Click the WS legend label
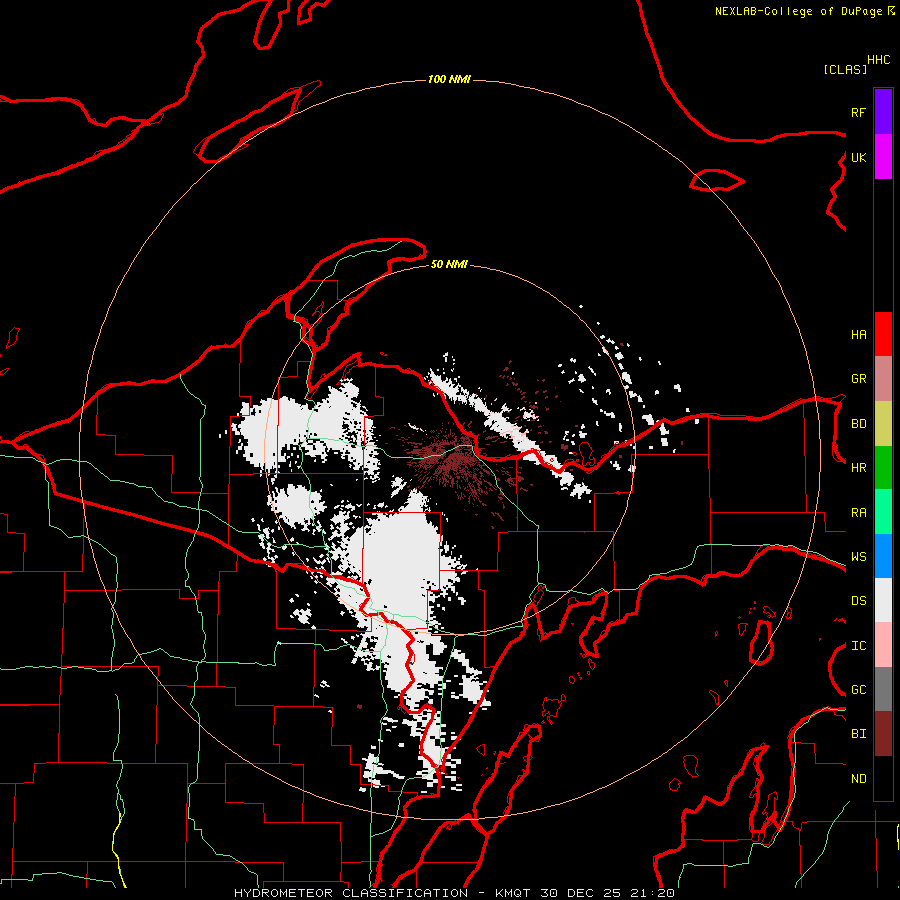The width and height of the screenshot is (900, 900). click(858, 556)
